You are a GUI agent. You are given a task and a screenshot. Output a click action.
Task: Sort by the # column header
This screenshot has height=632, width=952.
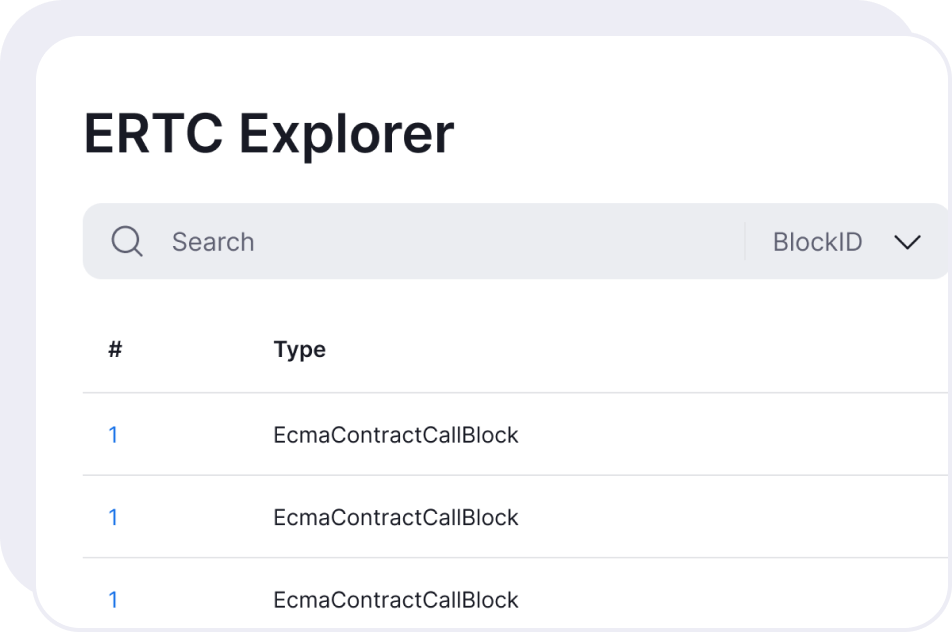[115, 349]
